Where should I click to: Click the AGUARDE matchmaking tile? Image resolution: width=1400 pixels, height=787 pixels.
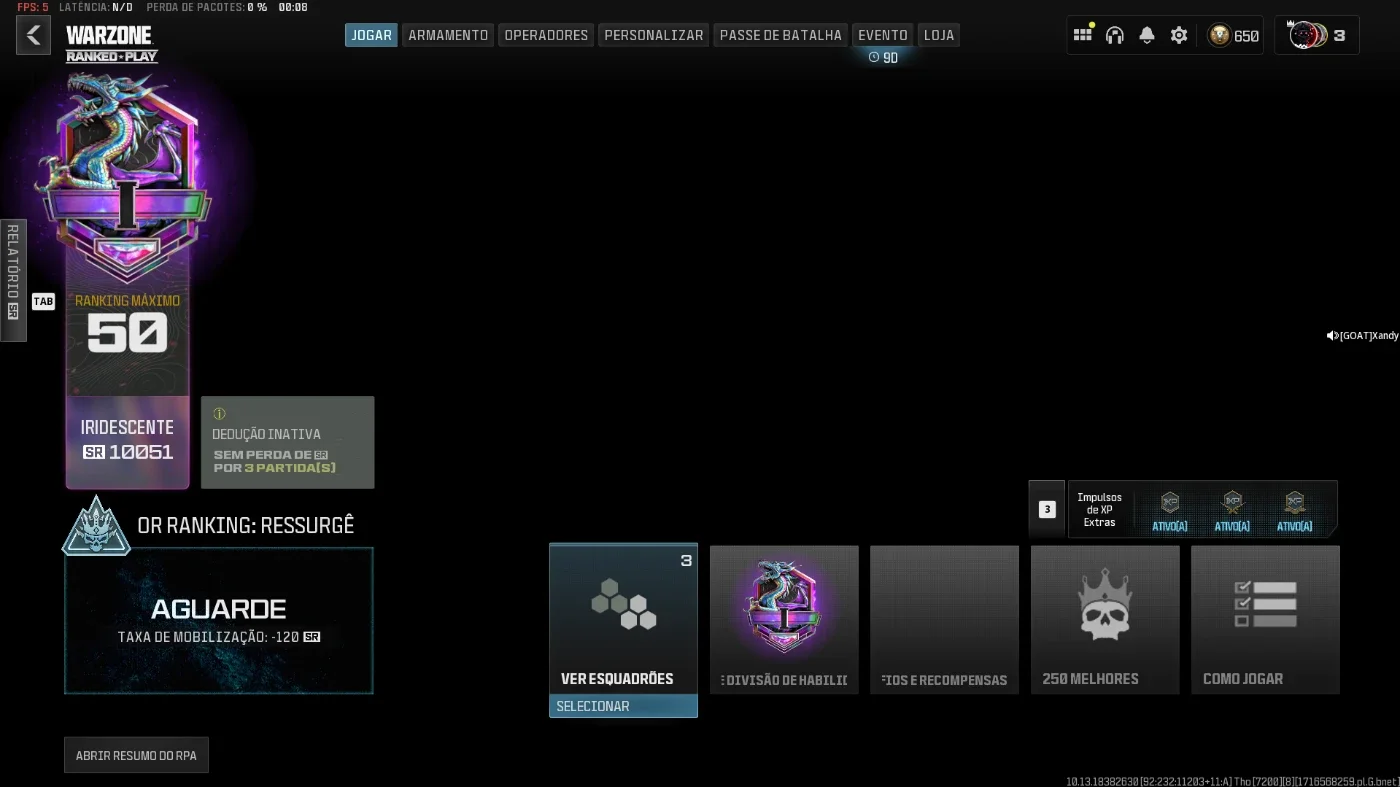[x=219, y=620]
